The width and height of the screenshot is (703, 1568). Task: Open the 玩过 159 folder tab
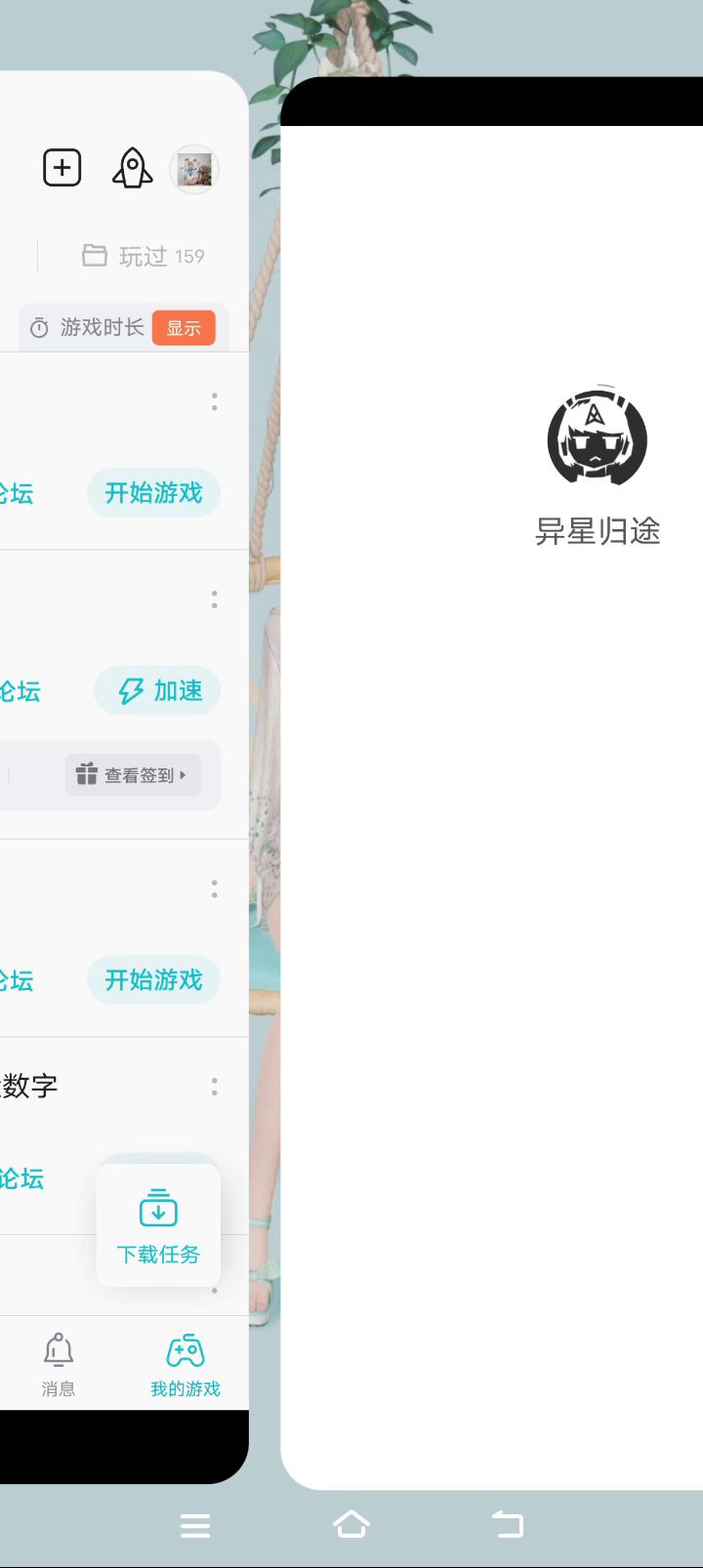(x=144, y=256)
